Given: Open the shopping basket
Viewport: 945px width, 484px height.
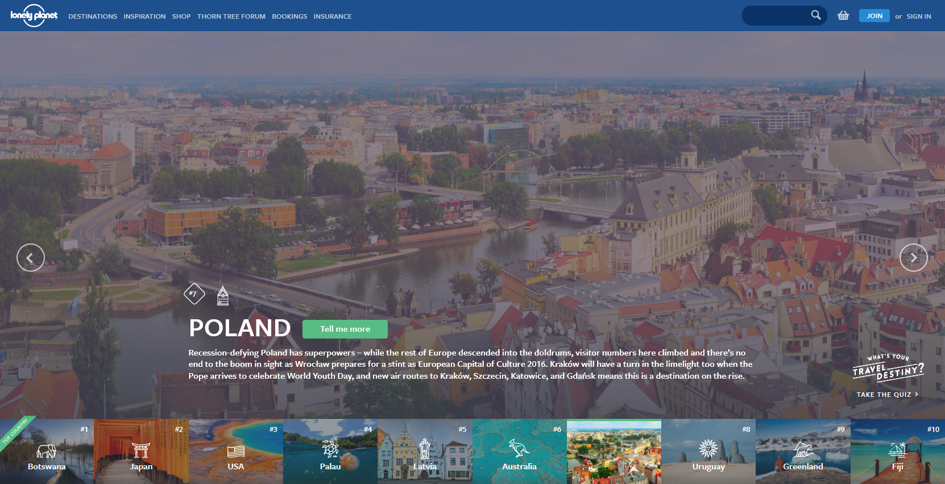Looking at the screenshot, I should pos(843,16).
